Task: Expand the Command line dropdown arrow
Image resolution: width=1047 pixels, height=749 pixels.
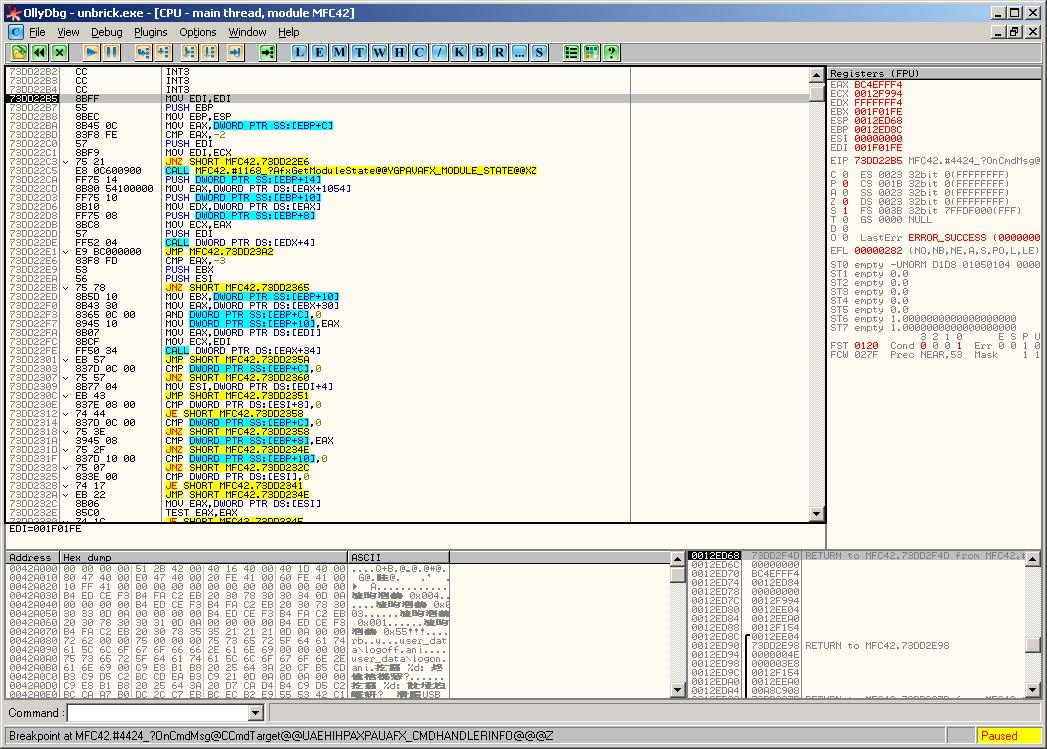Action: [x=255, y=713]
